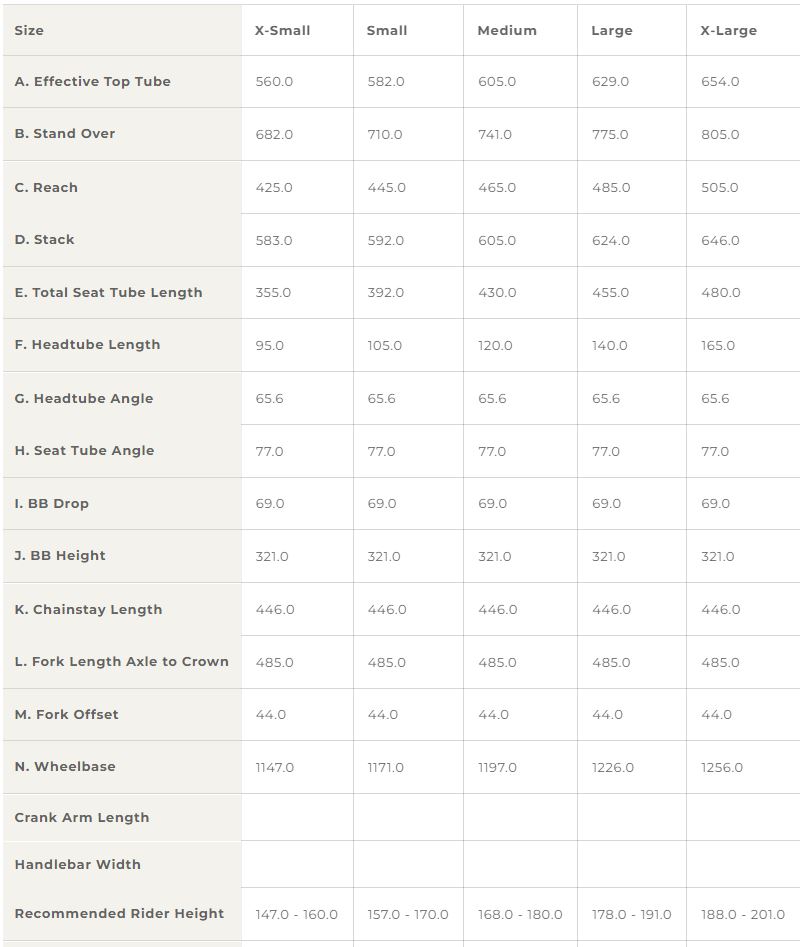Screen dimensions: 807x947
Task: Select the D. Stack row label
Action: (44, 239)
